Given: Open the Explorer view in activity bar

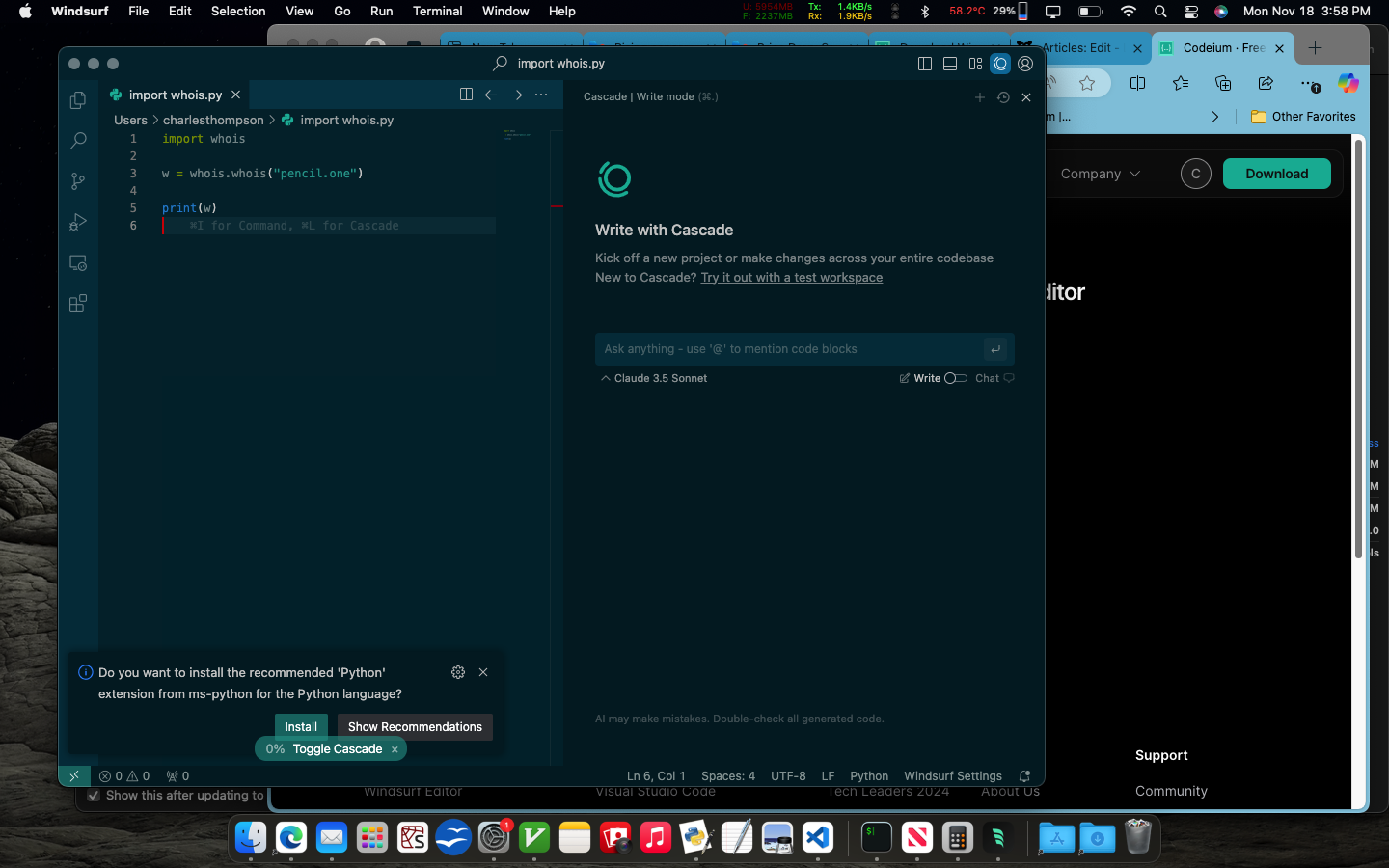Looking at the screenshot, I should tap(78, 100).
